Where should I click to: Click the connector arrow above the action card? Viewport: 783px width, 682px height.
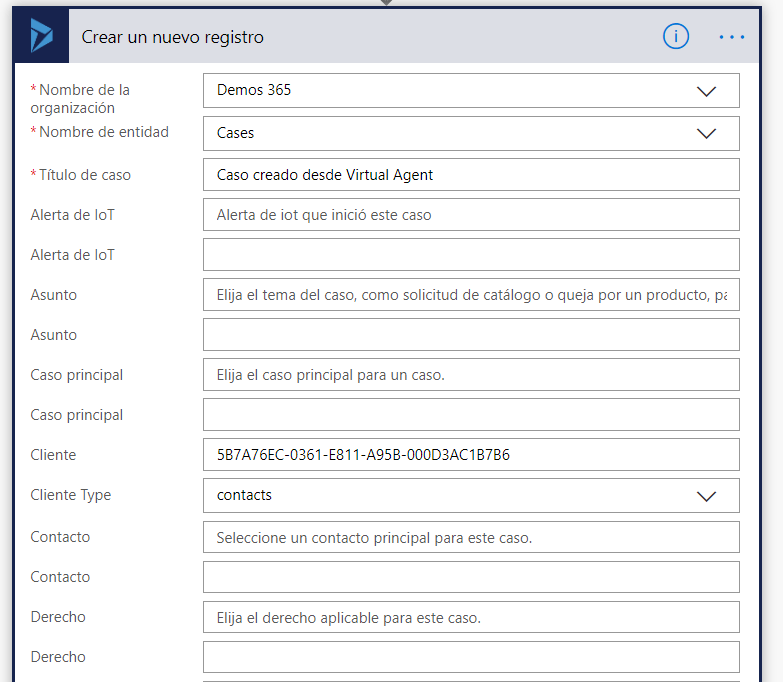[x=387, y=3]
